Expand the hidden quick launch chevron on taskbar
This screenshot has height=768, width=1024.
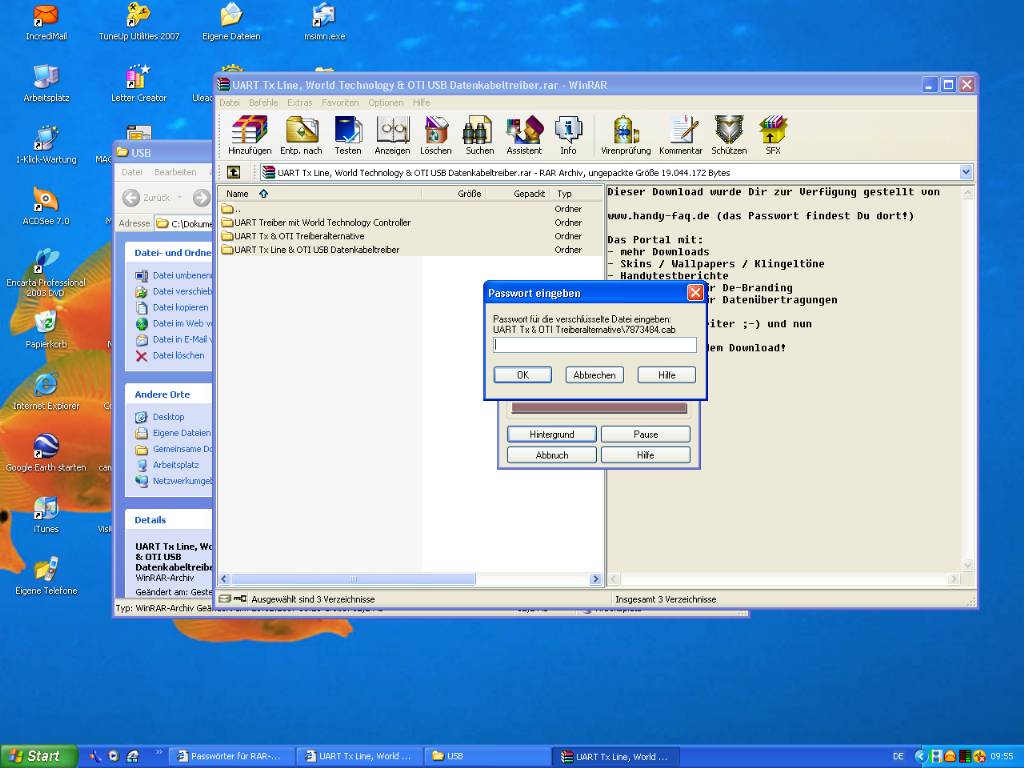click(x=159, y=753)
